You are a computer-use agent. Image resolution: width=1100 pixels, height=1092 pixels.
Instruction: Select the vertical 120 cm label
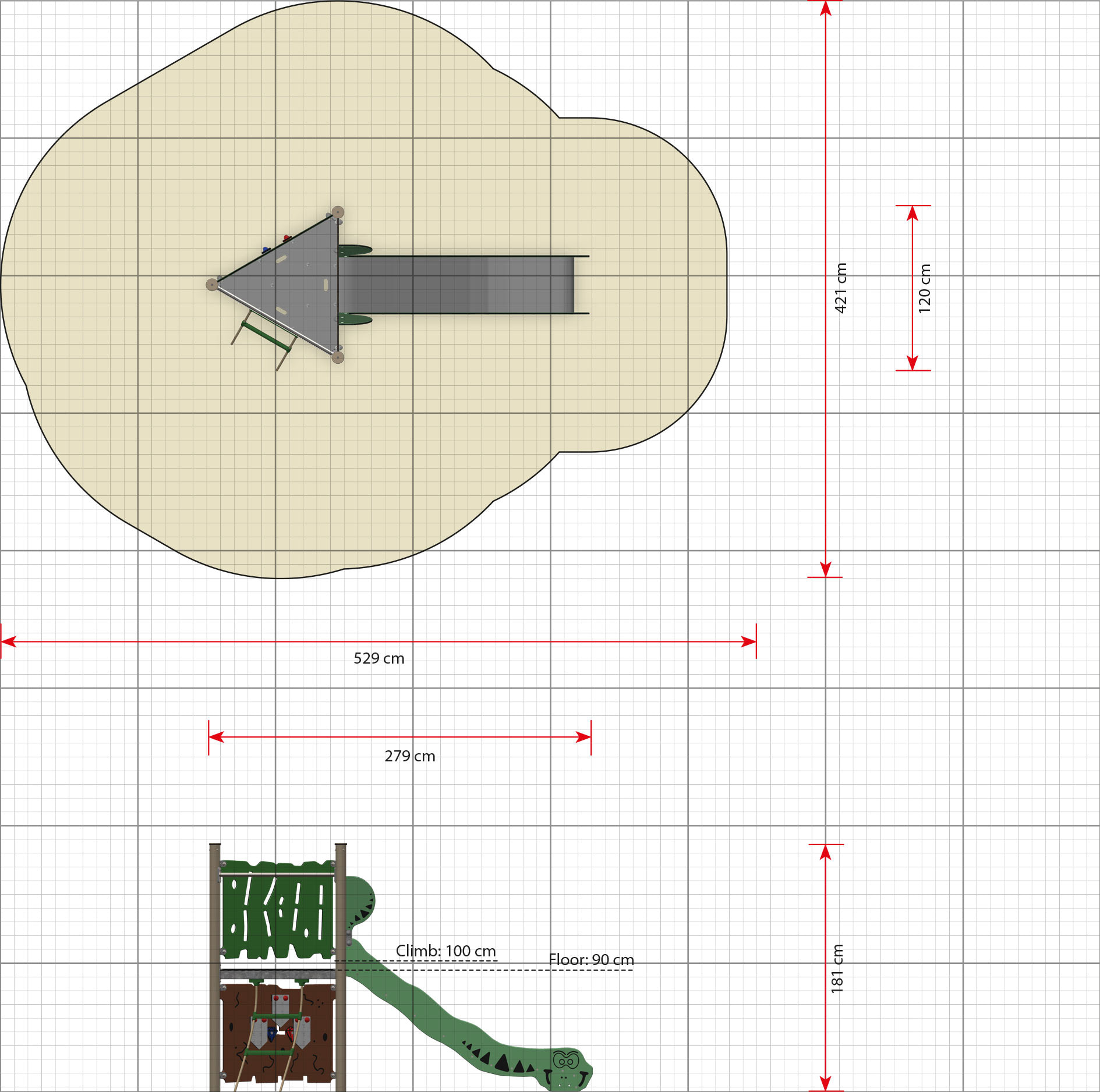tap(924, 288)
